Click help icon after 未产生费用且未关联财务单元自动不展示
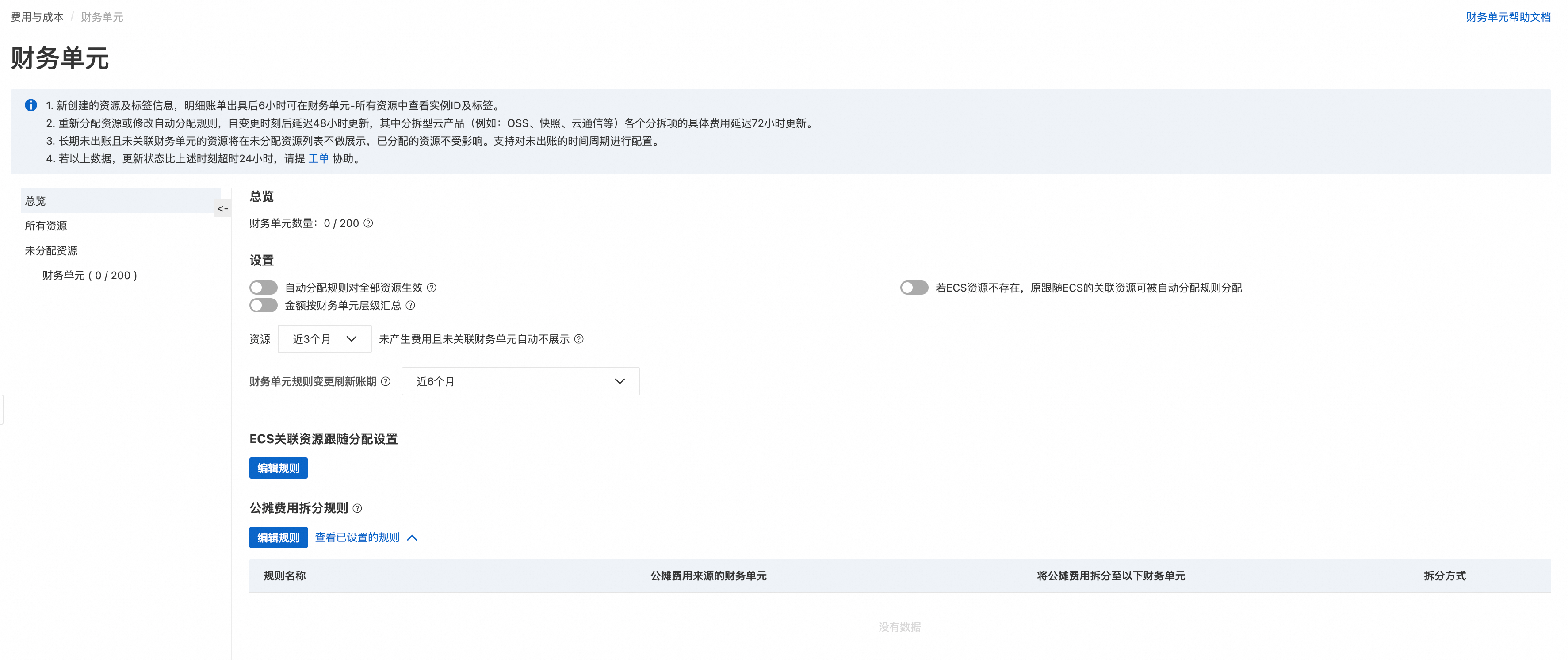The width and height of the screenshot is (1568, 660). point(579,339)
